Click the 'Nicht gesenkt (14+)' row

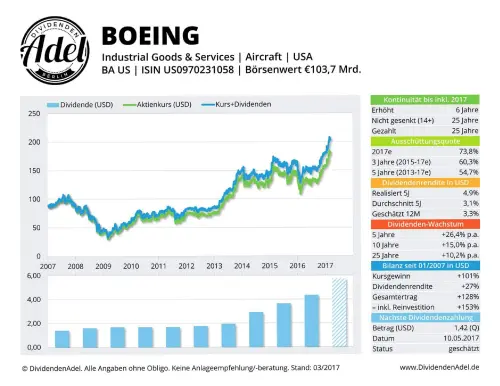425,120
